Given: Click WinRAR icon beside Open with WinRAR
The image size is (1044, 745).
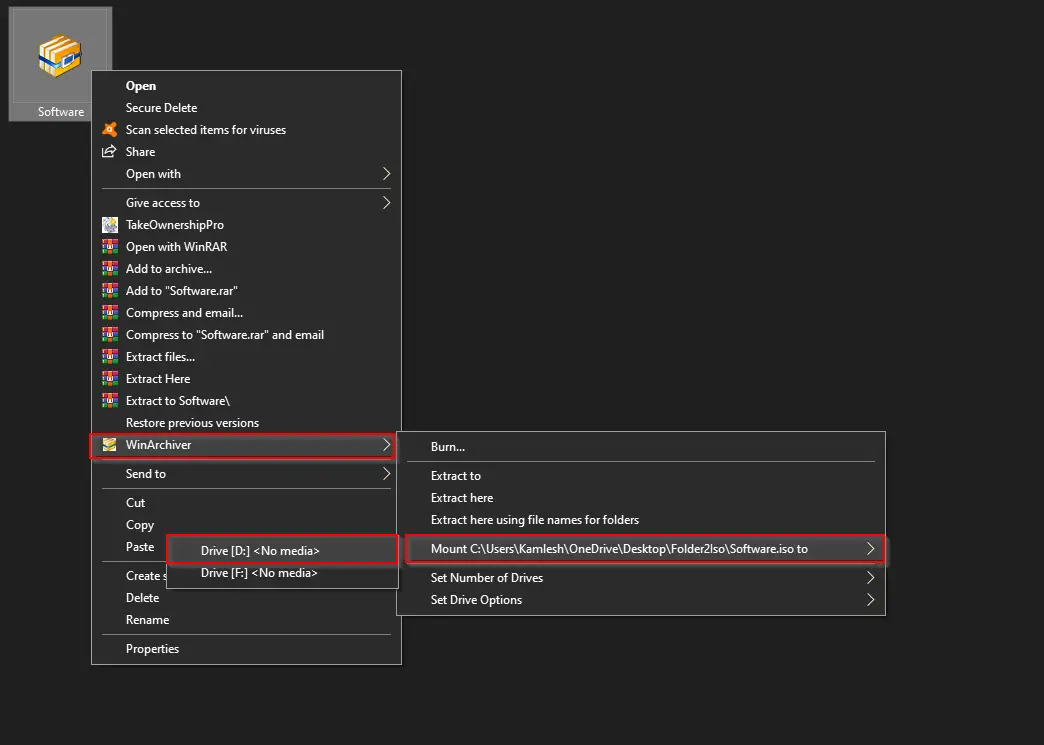Looking at the screenshot, I should point(109,246).
